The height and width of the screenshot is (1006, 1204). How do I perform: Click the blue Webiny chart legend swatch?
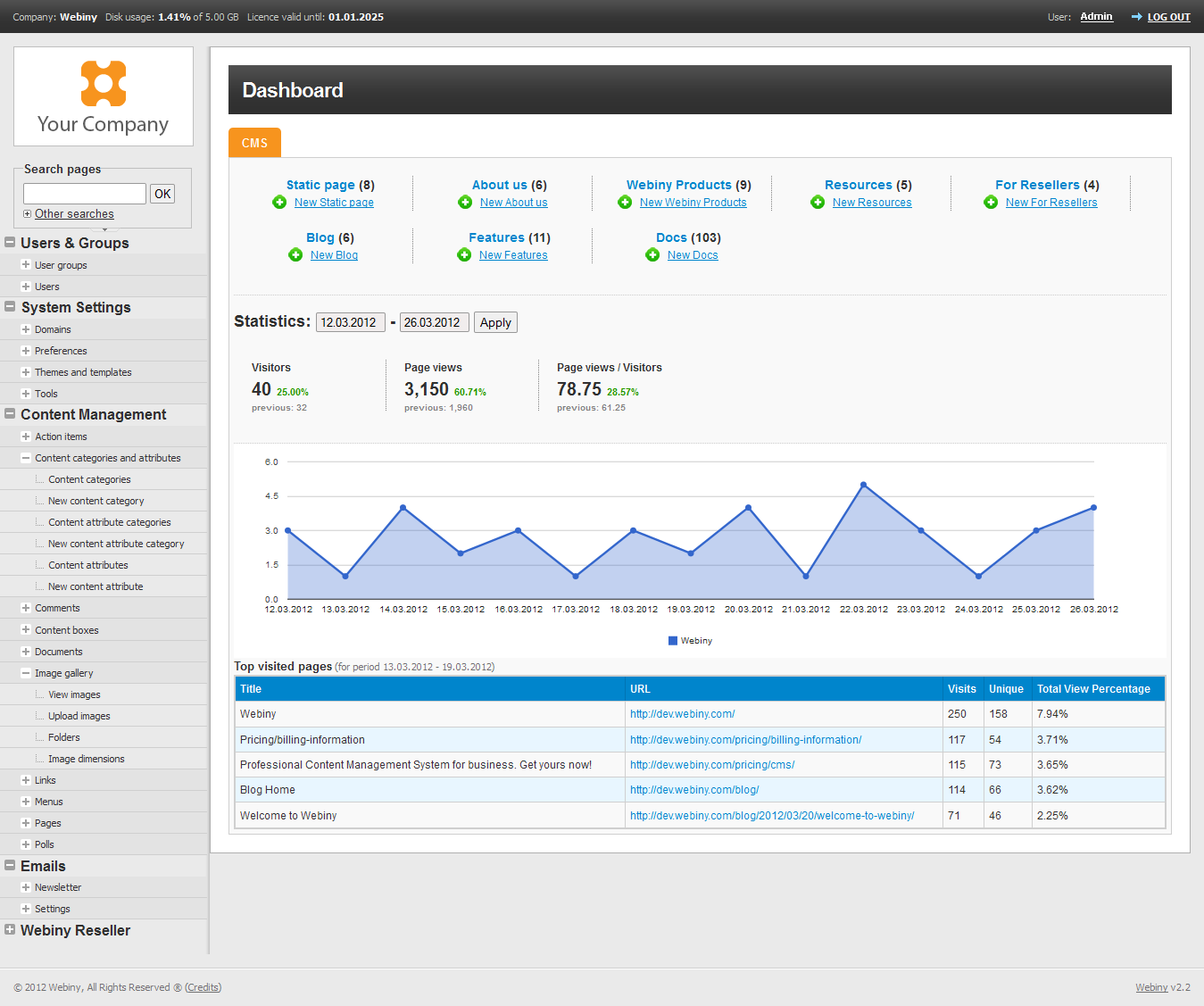click(673, 641)
